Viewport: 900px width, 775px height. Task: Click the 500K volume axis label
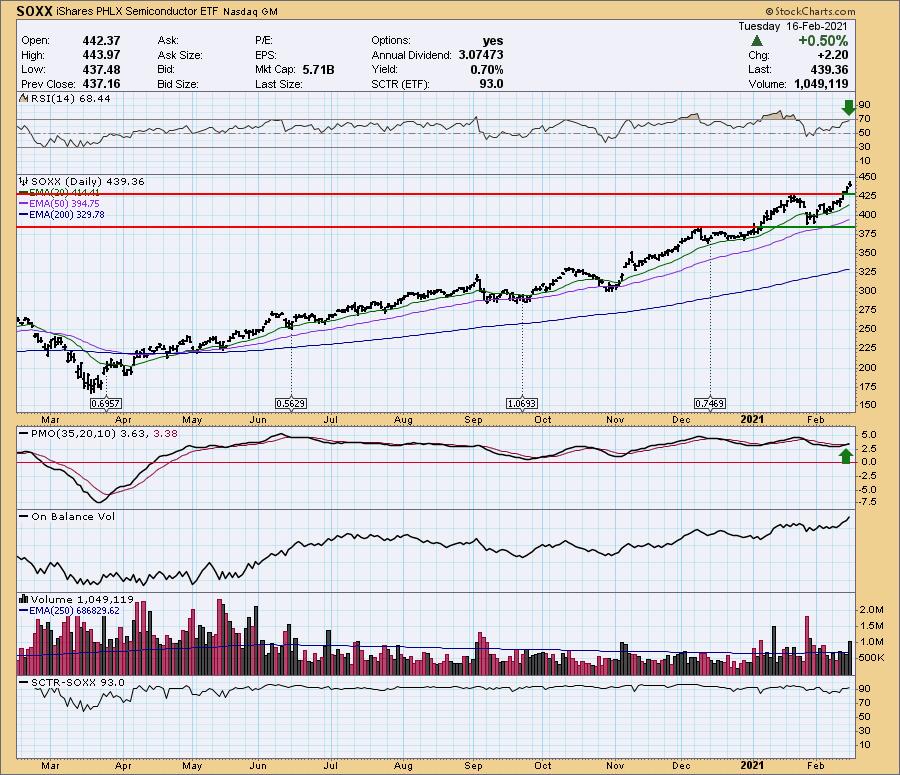(x=871, y=658)
